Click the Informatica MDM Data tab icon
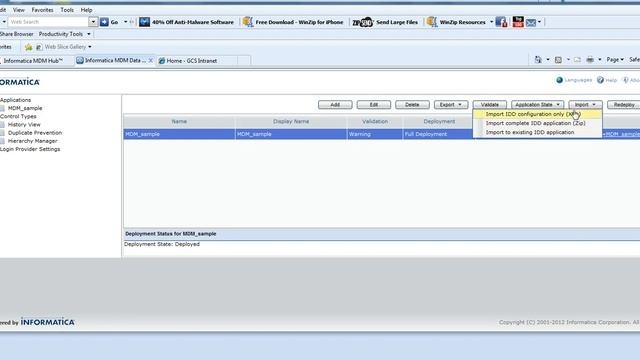This screenshot has height=360, width=640. pyautogui.click(x=80, y=60)
